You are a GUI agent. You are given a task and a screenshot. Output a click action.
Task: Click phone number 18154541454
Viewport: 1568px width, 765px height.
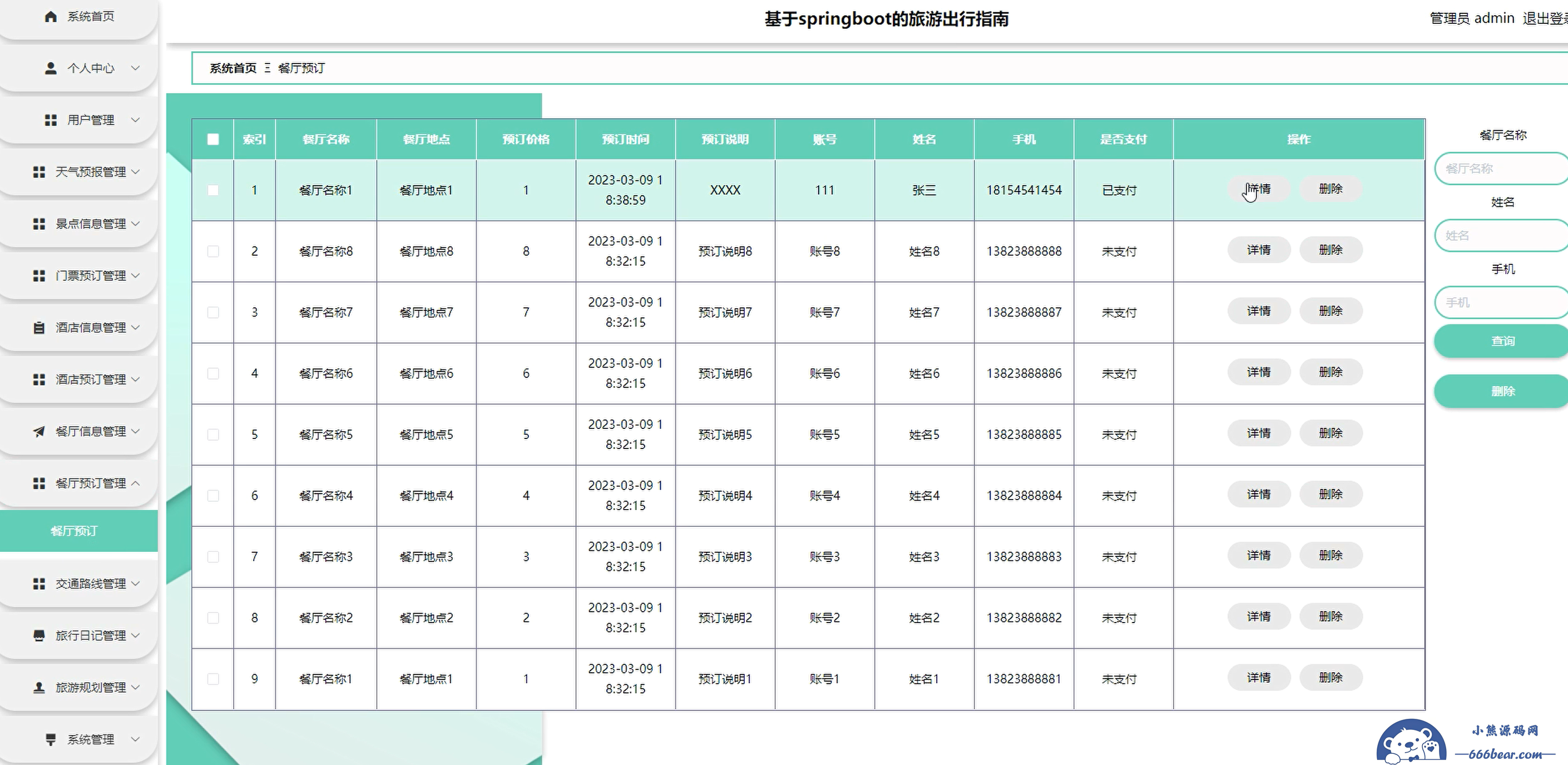click(x=1024, y=190)
